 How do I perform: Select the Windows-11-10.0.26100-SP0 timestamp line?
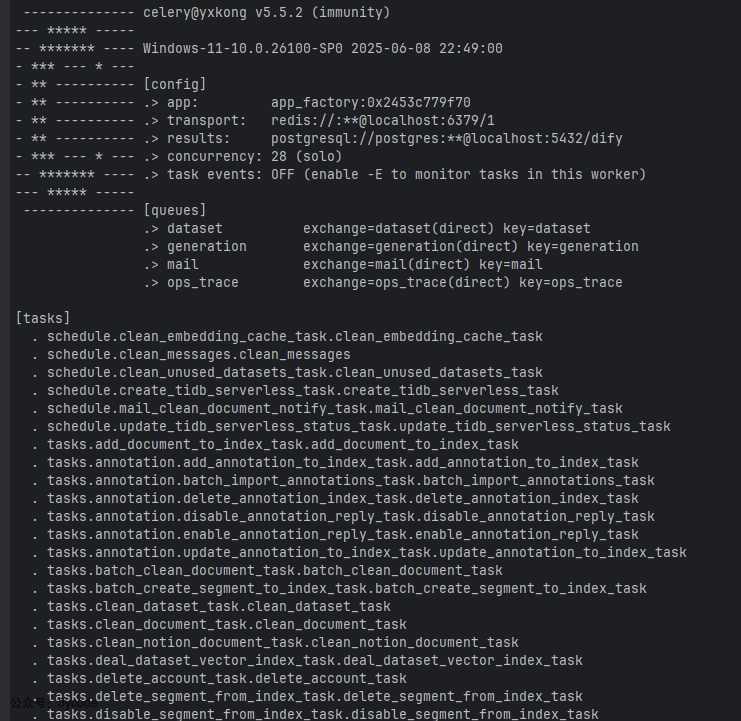tap(322, 49)
